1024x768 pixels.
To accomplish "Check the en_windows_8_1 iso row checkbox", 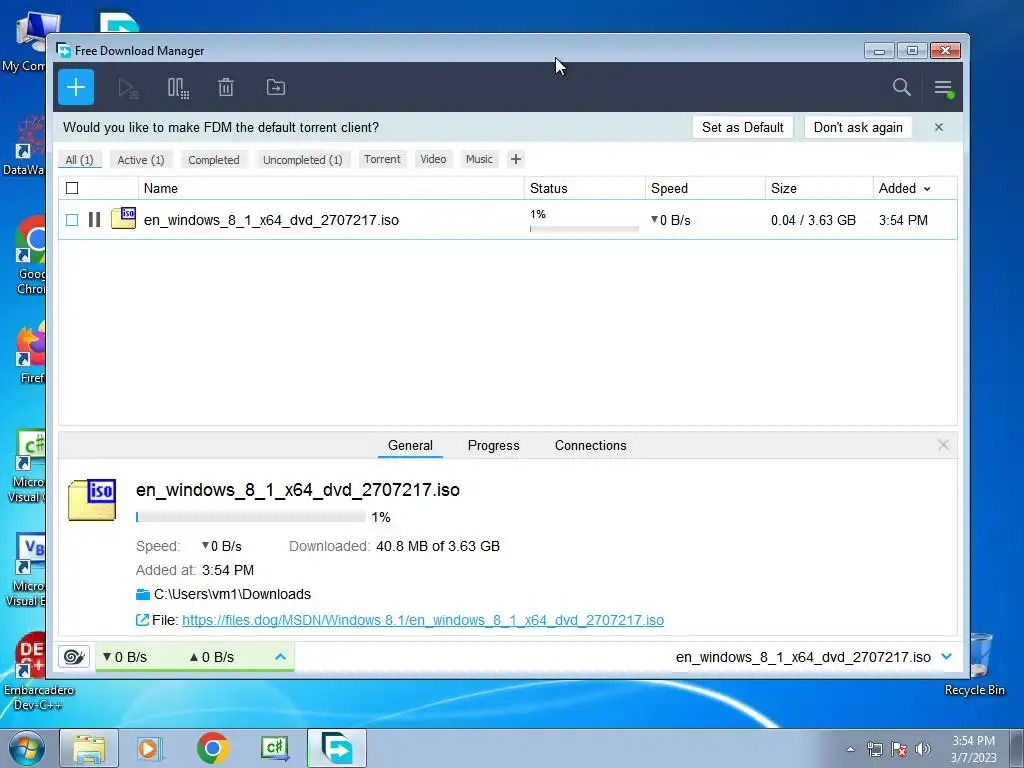I will coord(72,220).
